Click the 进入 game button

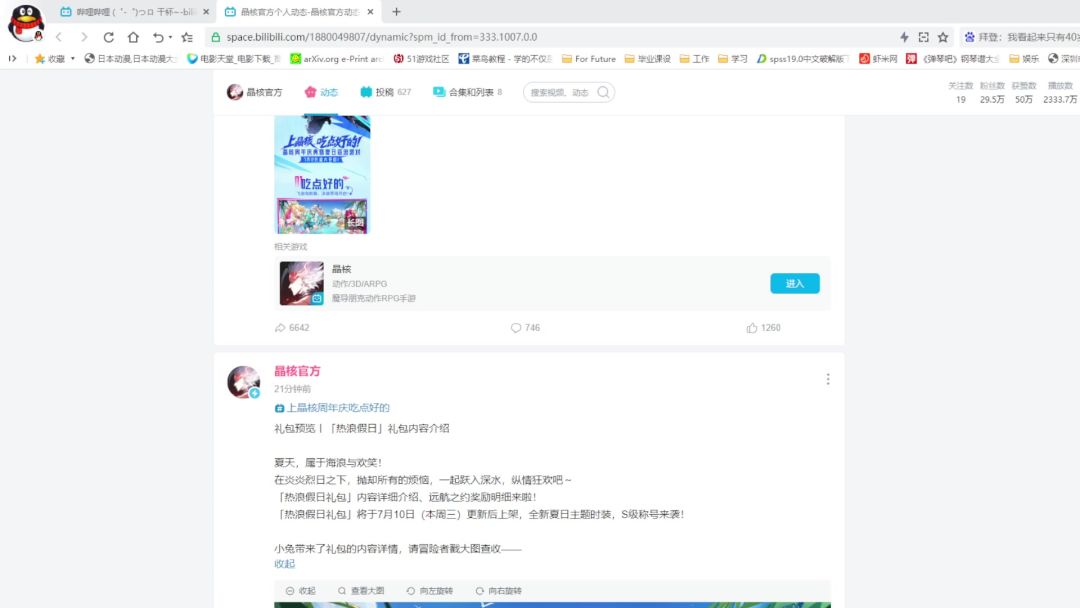coord(795,284)
